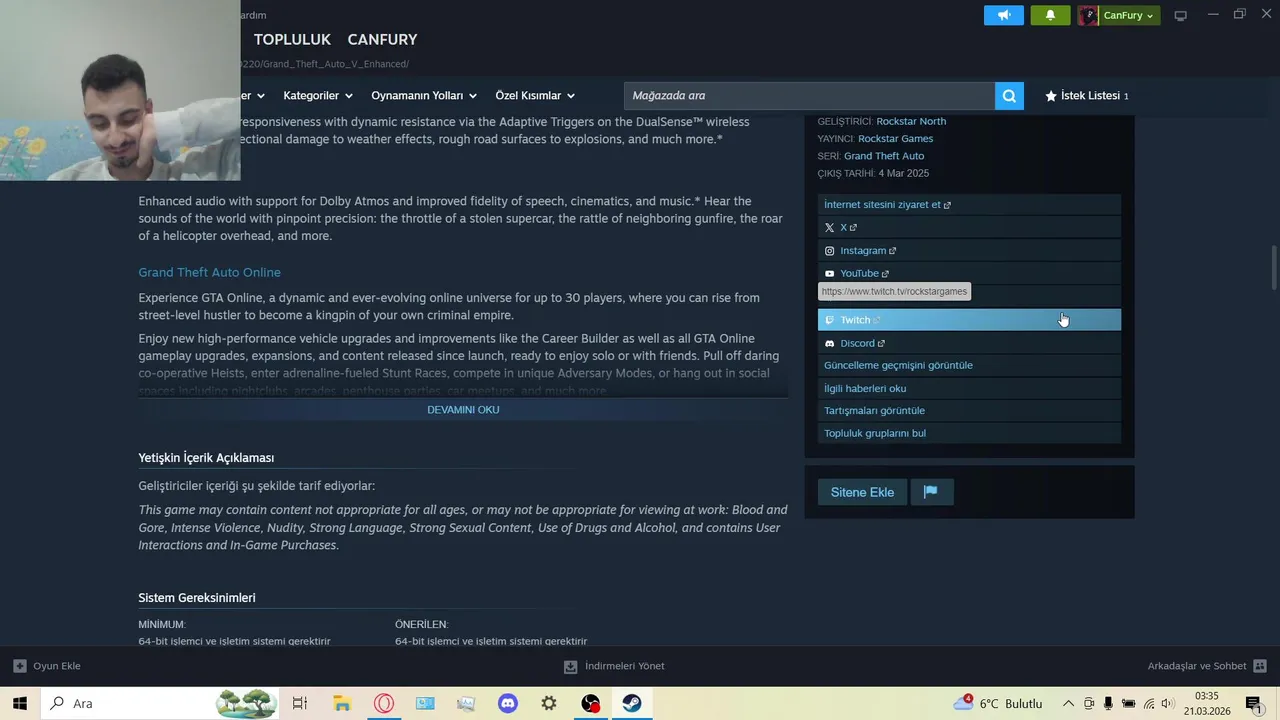Click the friends chat icon
1280x720 pixels.
(1260, 666)
